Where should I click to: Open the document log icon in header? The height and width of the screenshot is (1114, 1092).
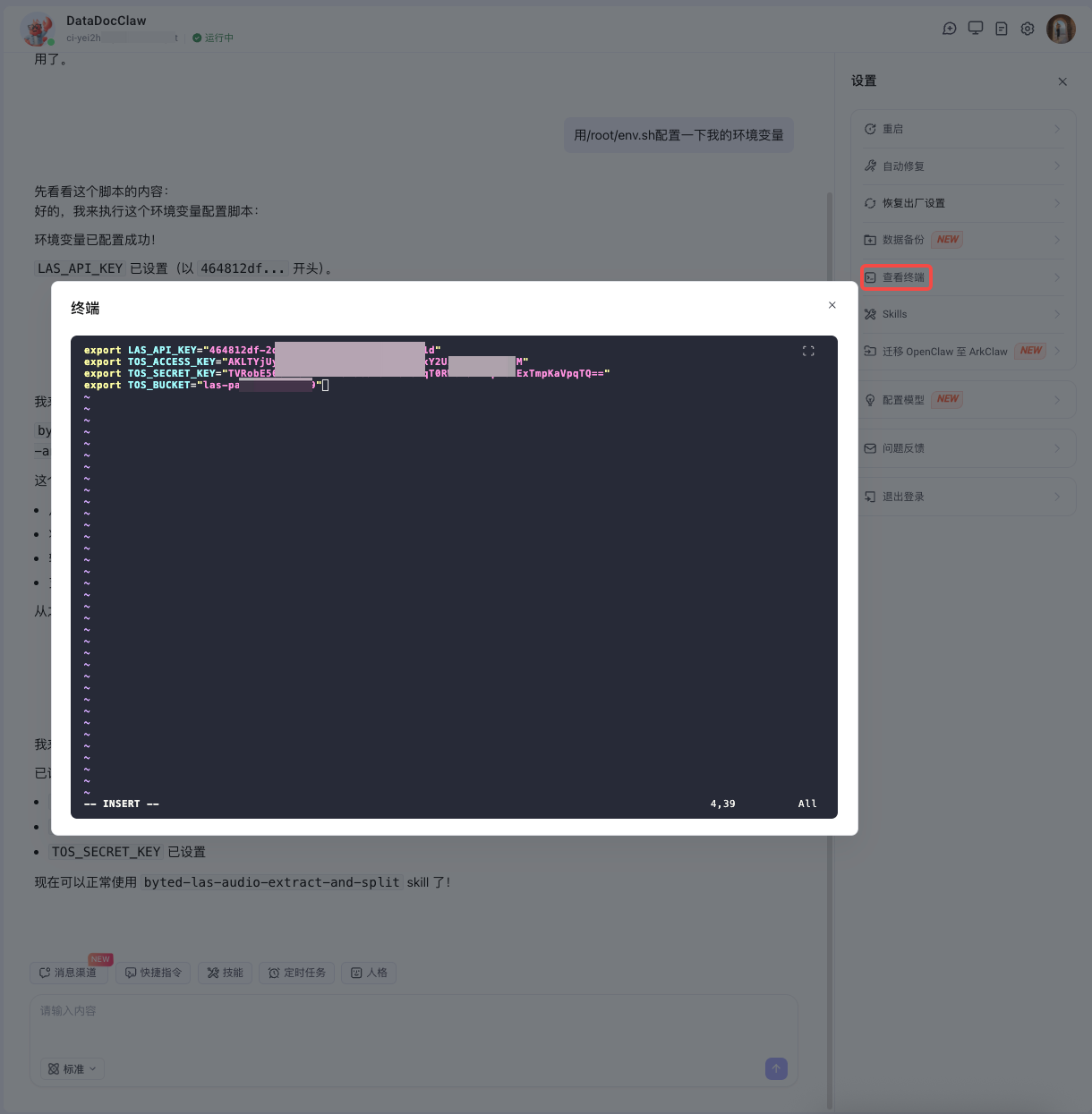pos(1002,29)
